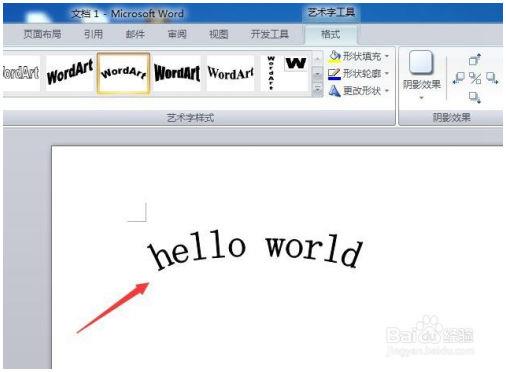Nudge shadow right icon
The image size is (506, 372).
click(492, 79)
